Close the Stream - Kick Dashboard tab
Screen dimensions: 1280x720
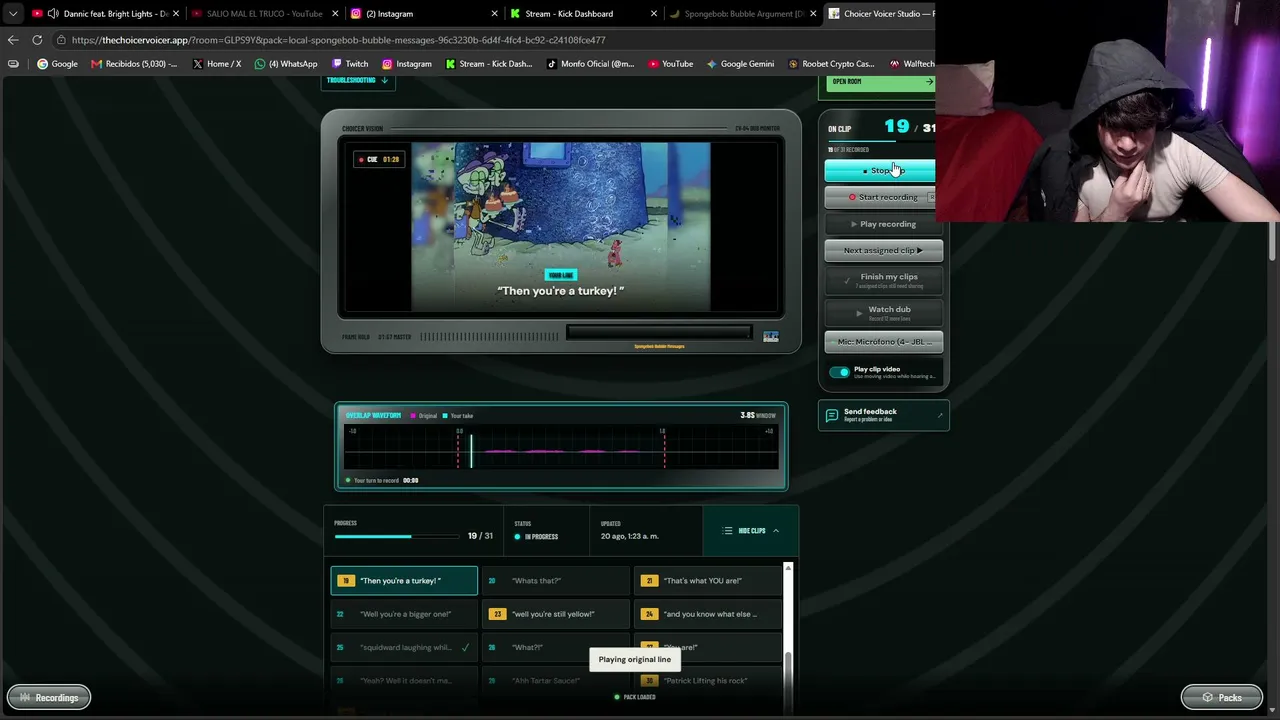[x=654, y=14]
